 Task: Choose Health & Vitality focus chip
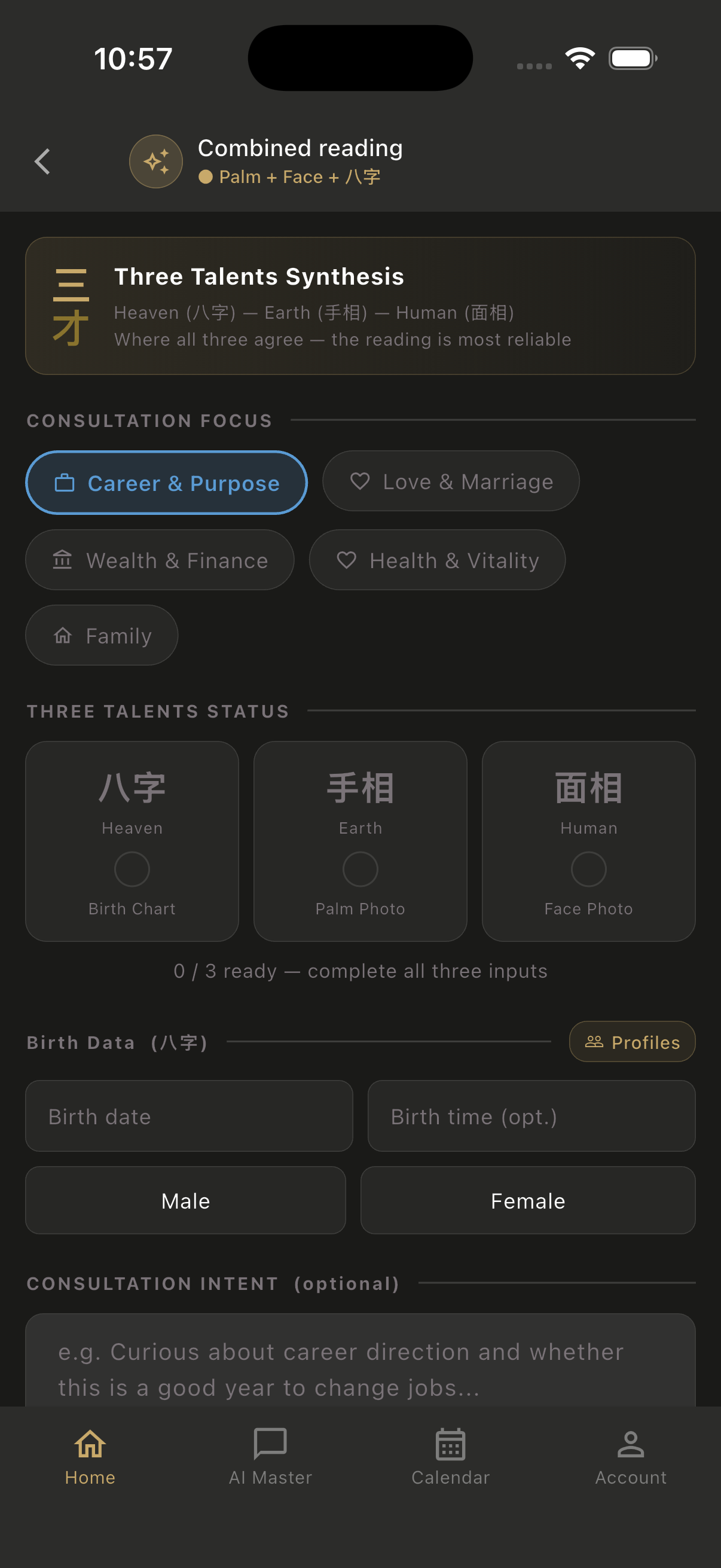437,559
